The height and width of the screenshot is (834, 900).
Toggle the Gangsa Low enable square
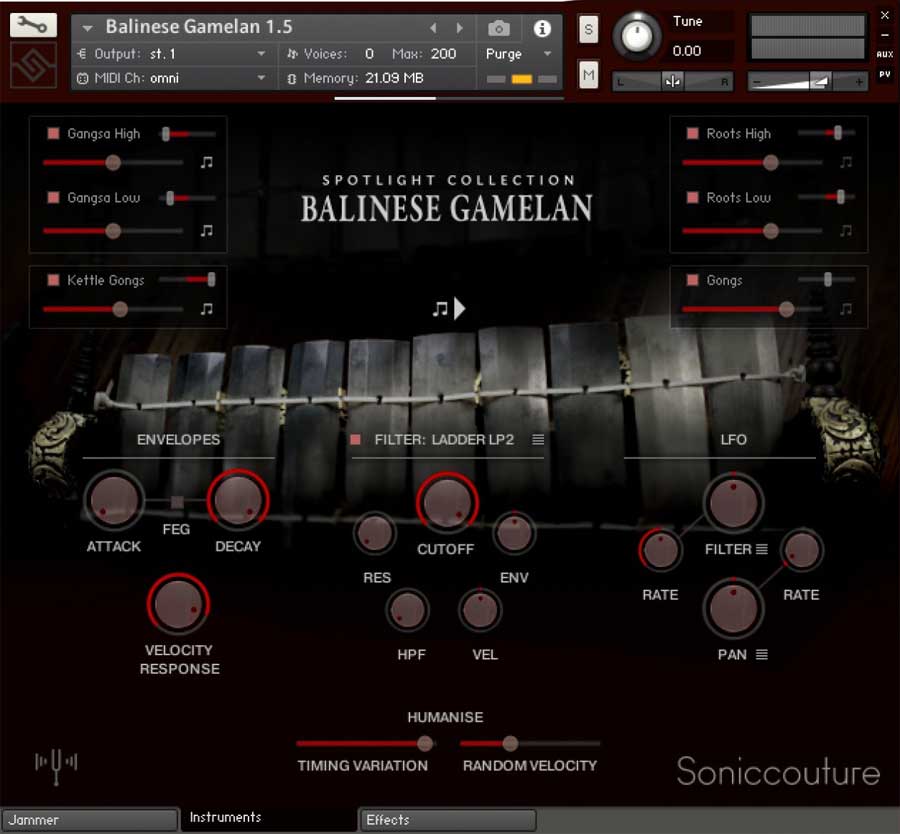(x=53, y=197)
